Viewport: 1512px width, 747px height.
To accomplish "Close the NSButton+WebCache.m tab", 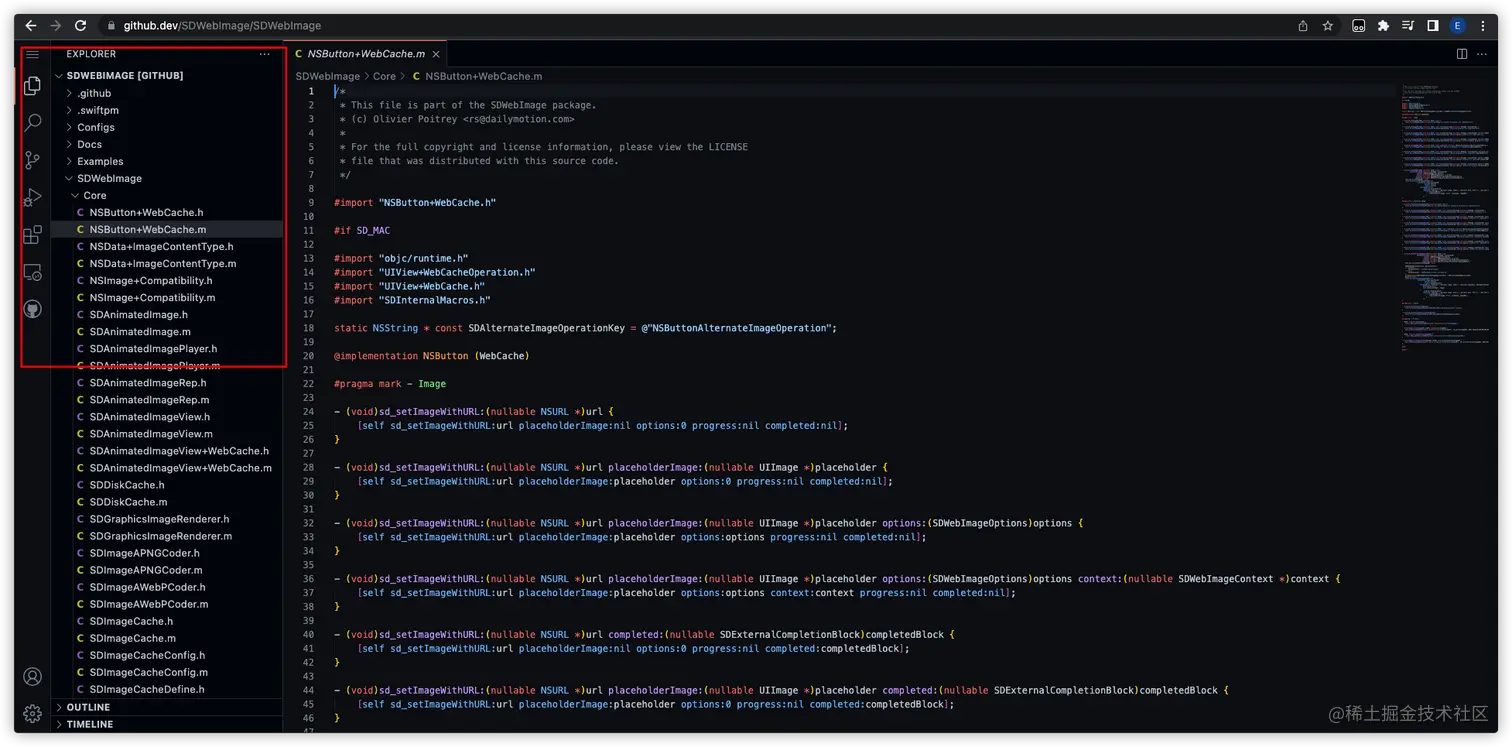I will pos(437,54).
